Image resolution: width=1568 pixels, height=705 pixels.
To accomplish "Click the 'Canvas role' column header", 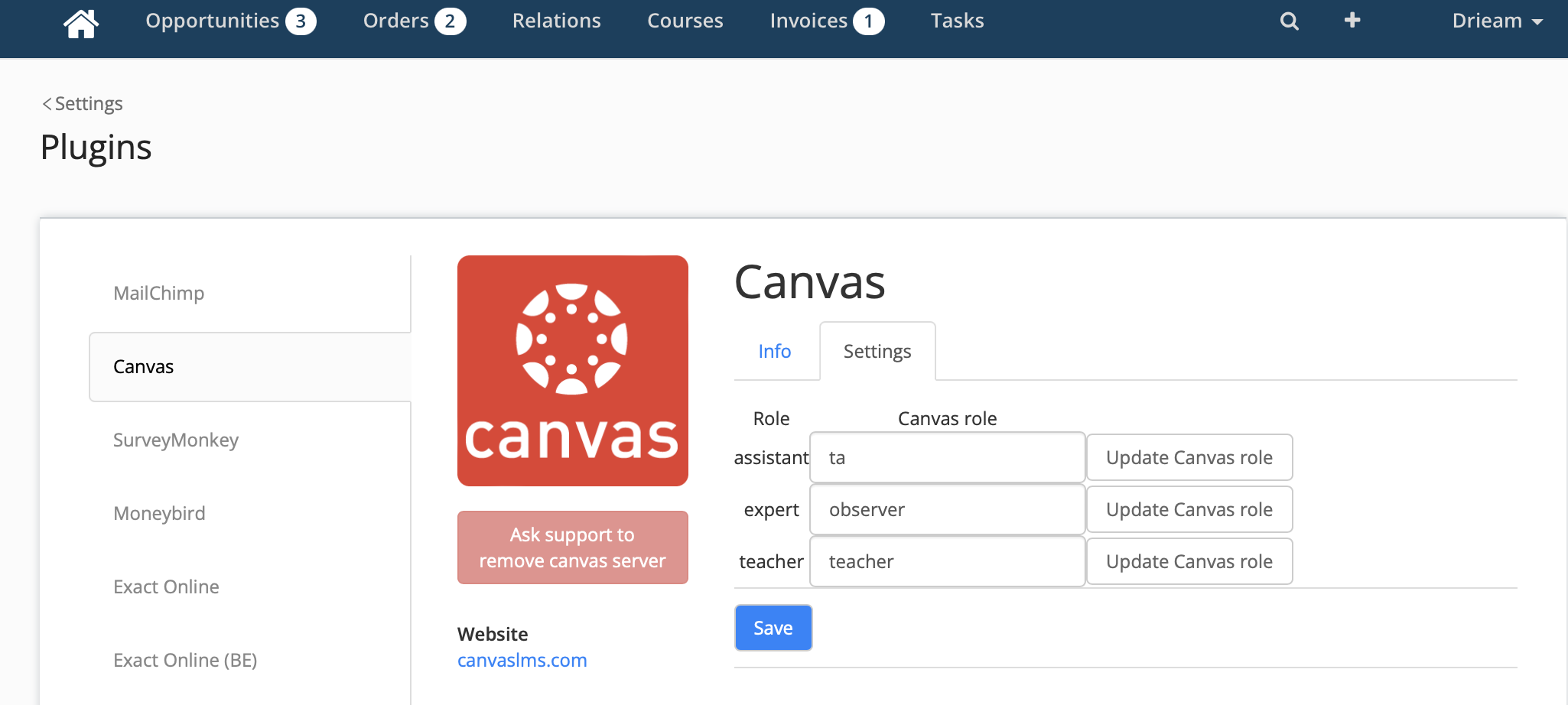I will coord(948,418).
